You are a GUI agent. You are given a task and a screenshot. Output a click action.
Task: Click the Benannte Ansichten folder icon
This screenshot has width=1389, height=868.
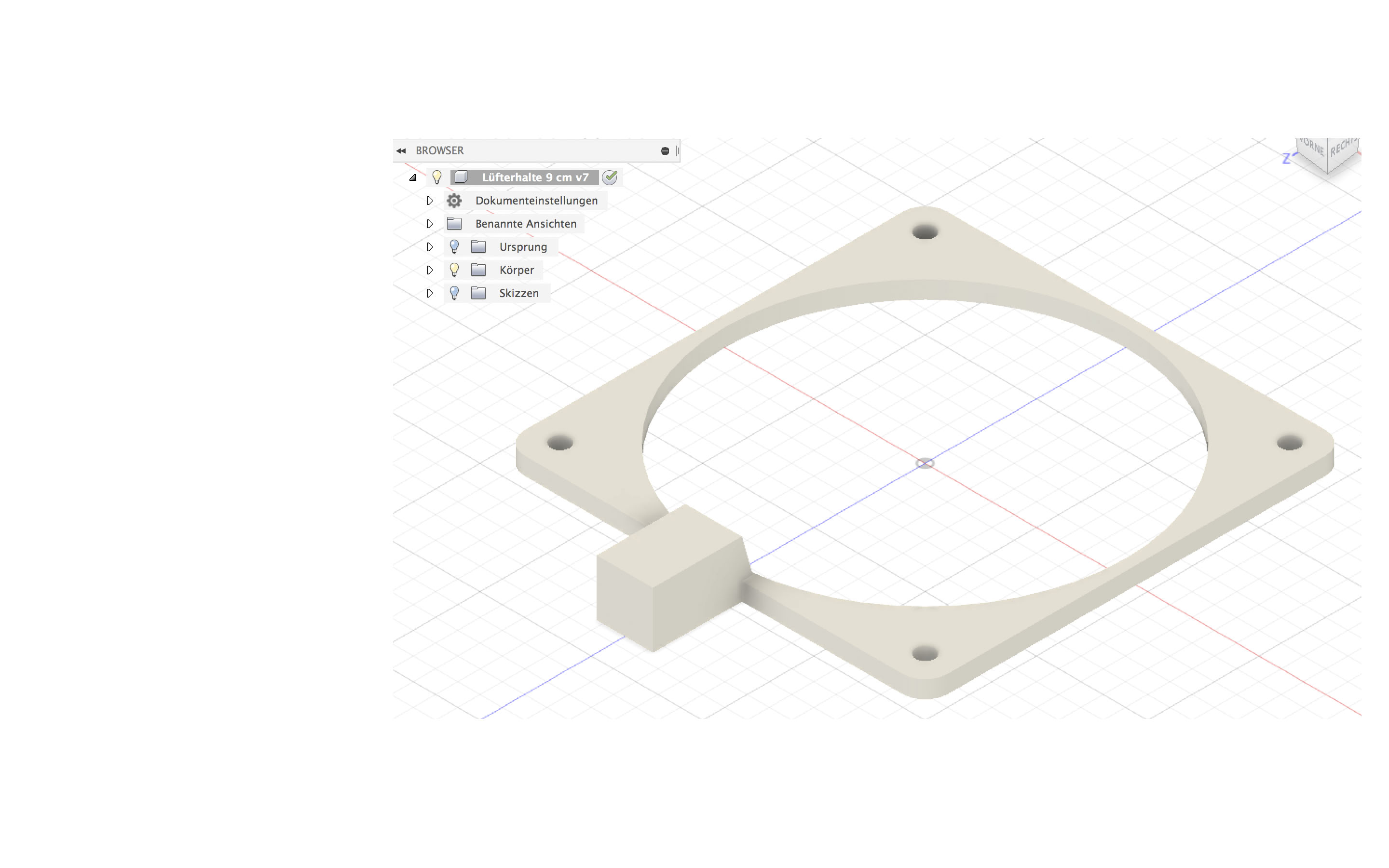(x=454, y=223)
